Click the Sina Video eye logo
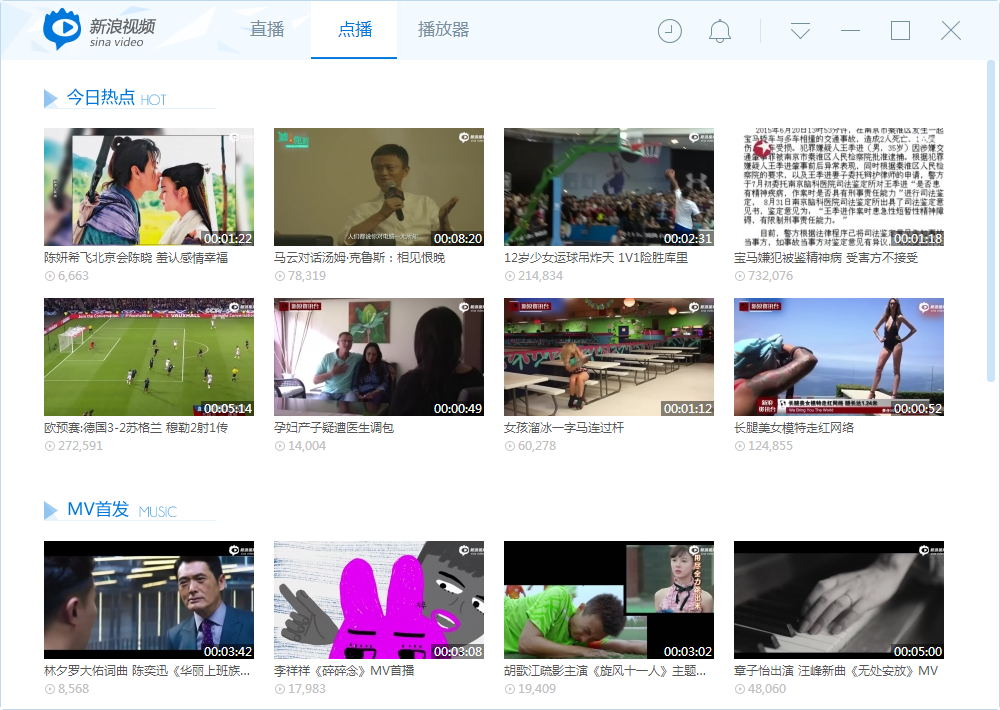 pos(62,29)
